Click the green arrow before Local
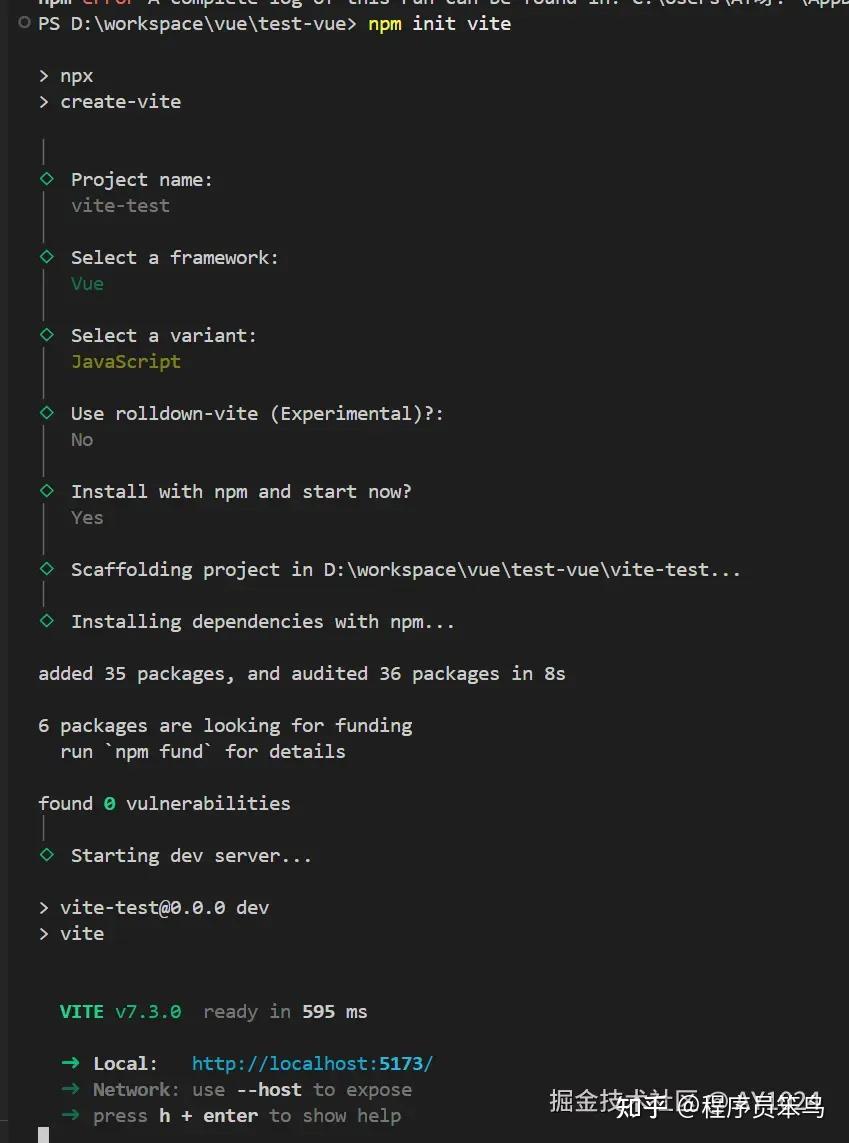This screenshot has width=849, height=1143. pyautogui.click(x=71, y=1064)
